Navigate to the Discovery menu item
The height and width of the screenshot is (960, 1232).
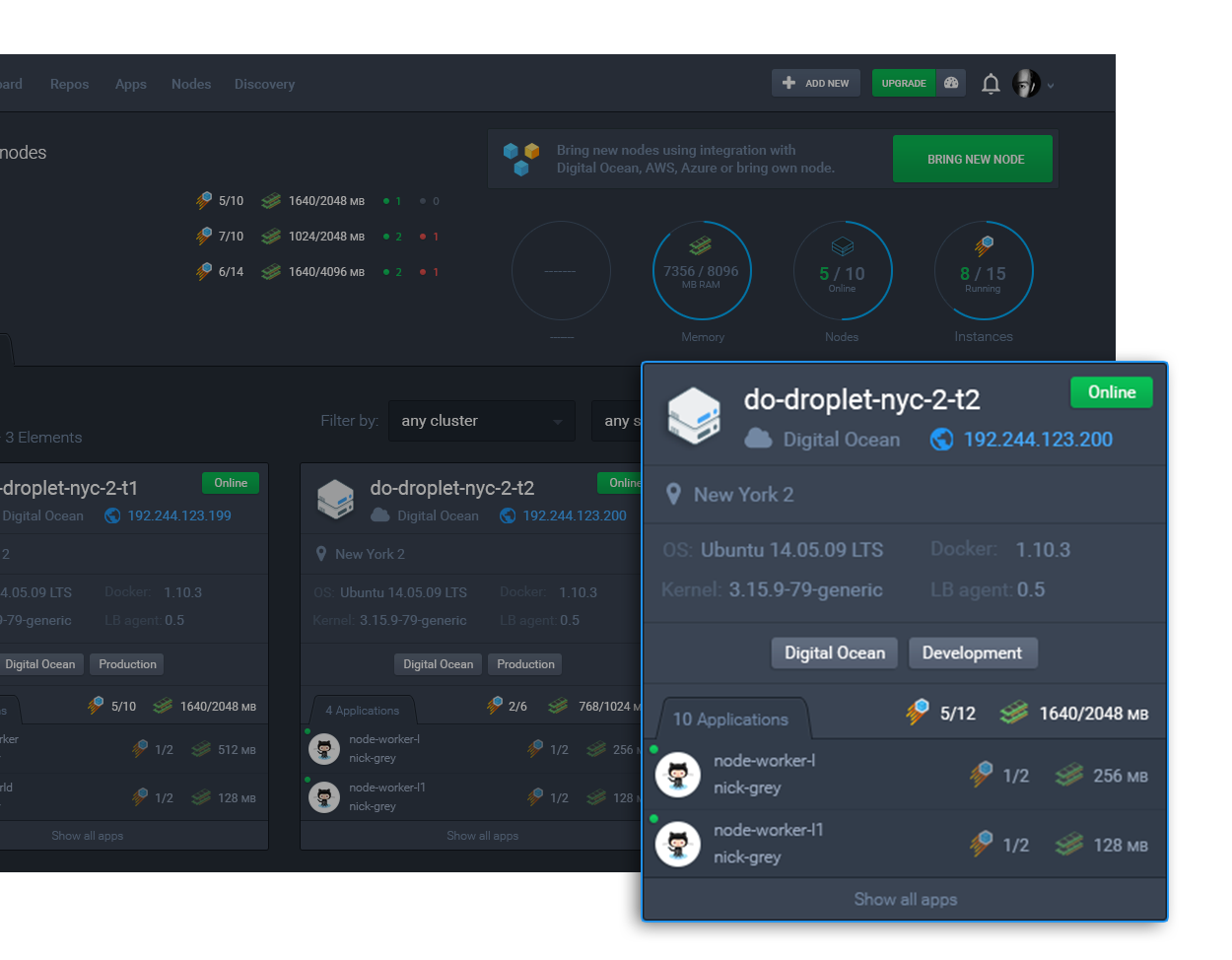point(264,84)
